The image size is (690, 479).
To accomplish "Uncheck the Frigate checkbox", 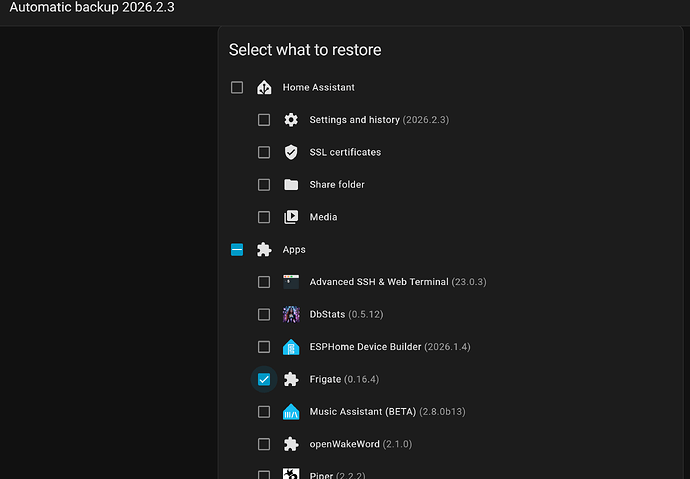I will click(x=264, y=379).
